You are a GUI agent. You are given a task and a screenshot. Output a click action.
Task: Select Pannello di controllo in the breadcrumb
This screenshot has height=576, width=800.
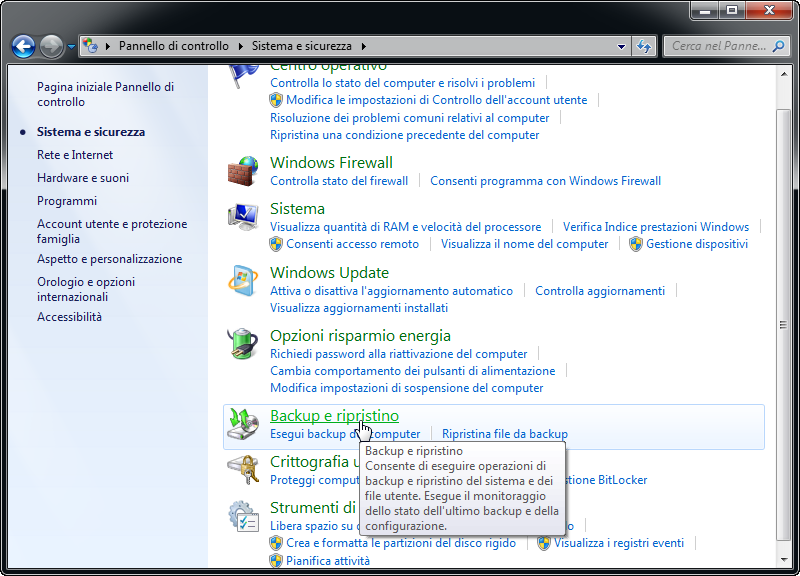(173, 46)
